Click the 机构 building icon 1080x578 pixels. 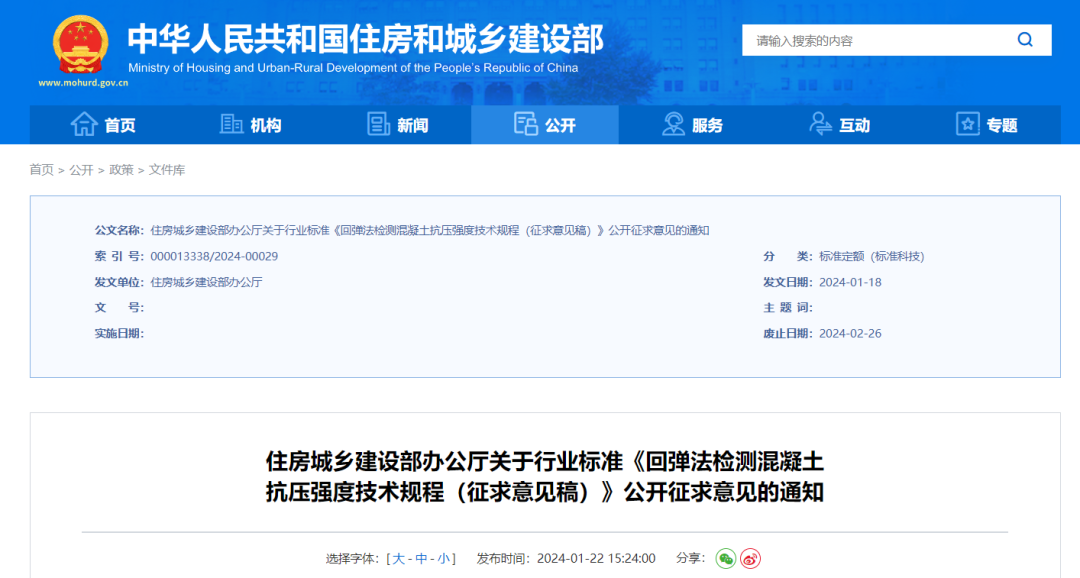(229, 124)
